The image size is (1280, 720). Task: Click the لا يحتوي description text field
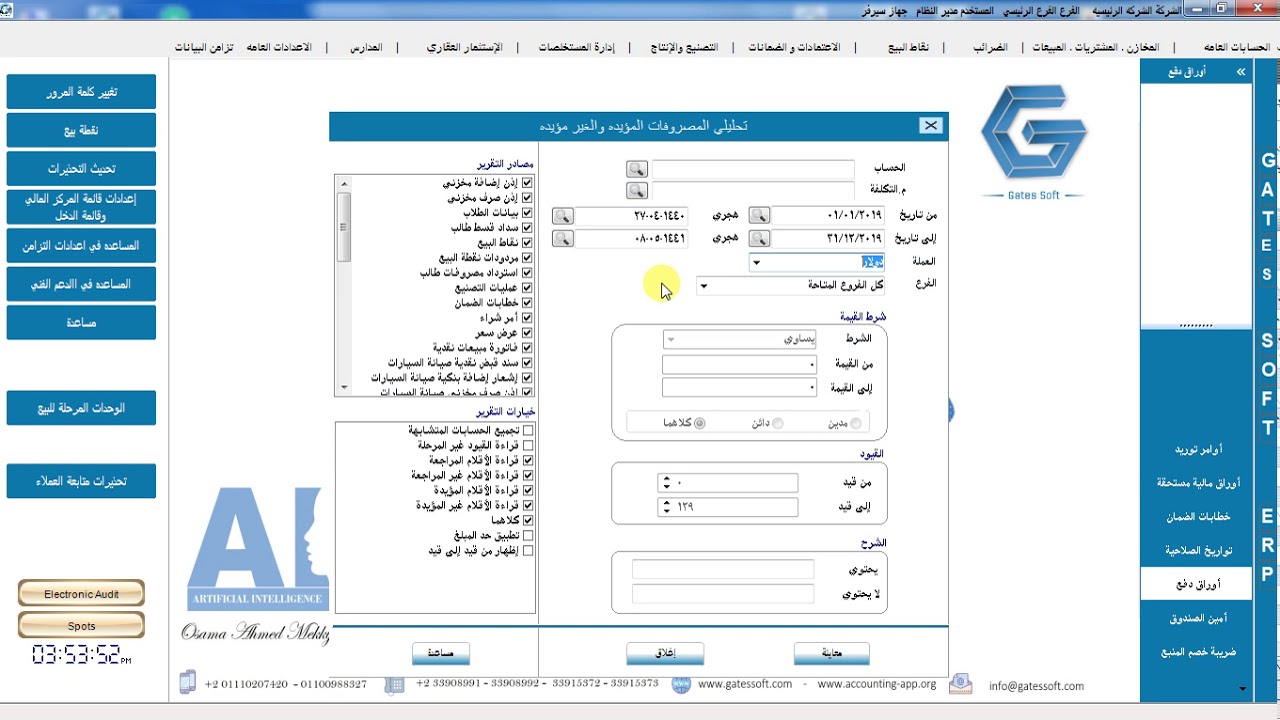click(723, 594)
